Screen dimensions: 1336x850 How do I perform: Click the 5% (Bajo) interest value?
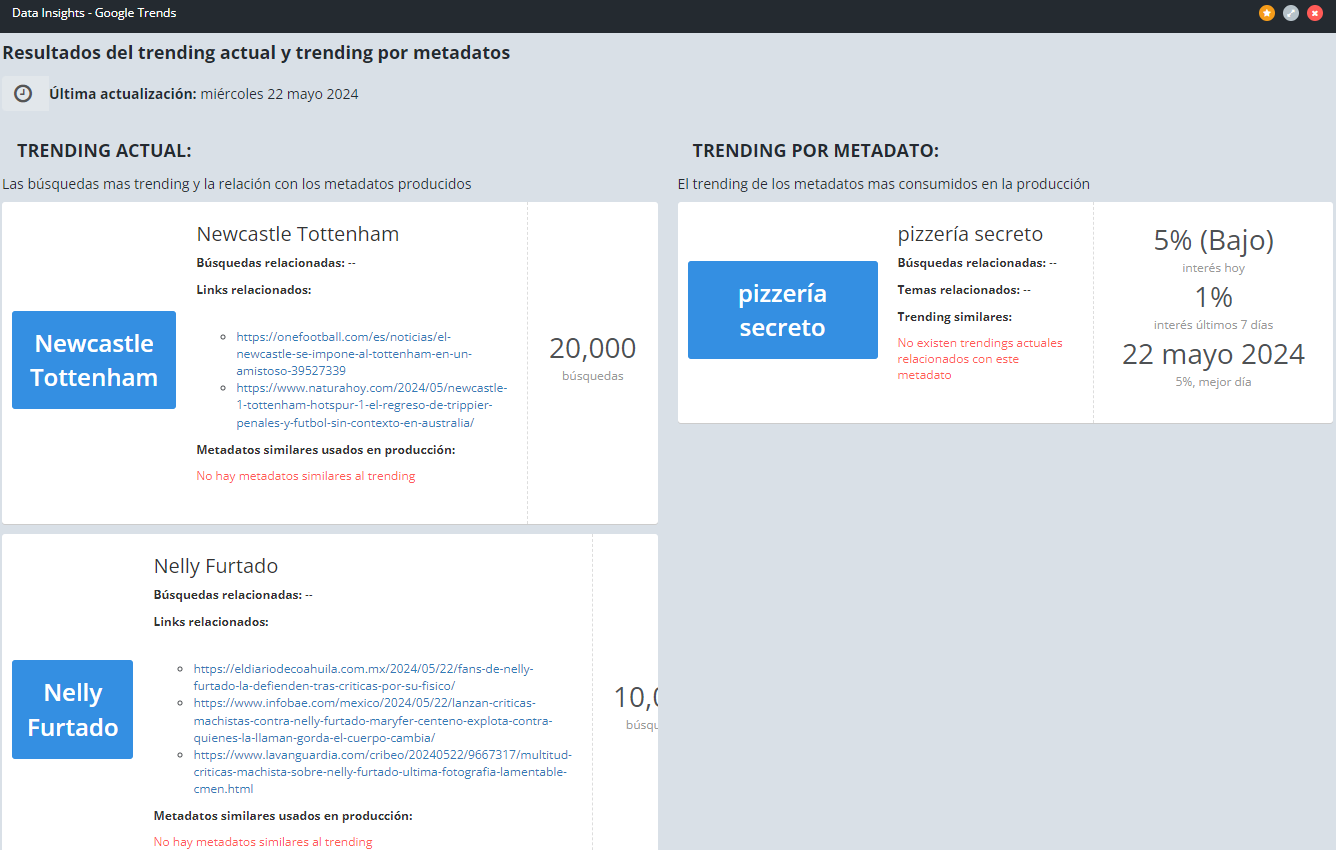[1213, 240]
